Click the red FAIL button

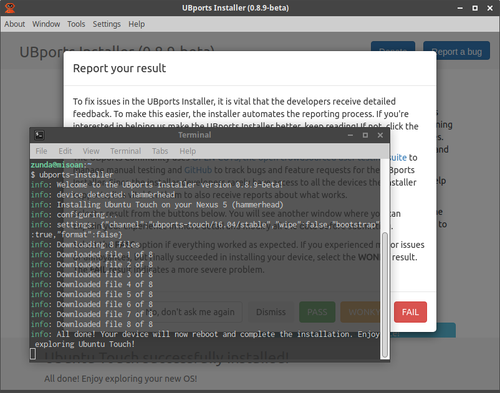[x=410, y=312]
